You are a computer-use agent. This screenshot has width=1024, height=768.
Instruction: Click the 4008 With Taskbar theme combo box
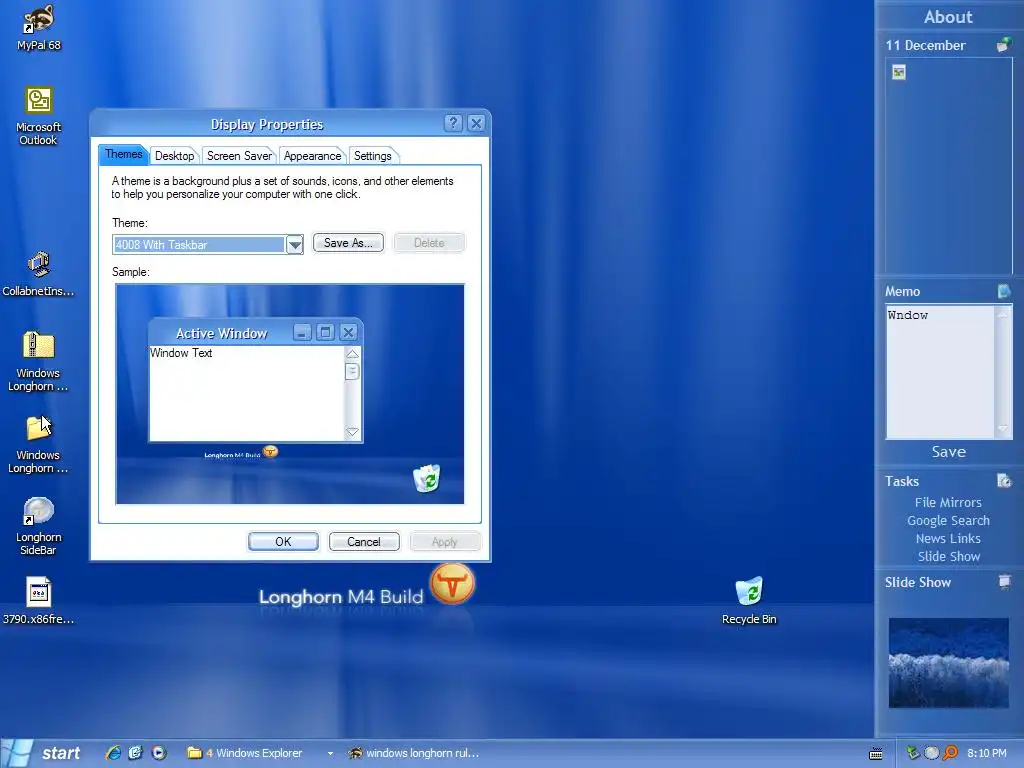pos(208,245)
